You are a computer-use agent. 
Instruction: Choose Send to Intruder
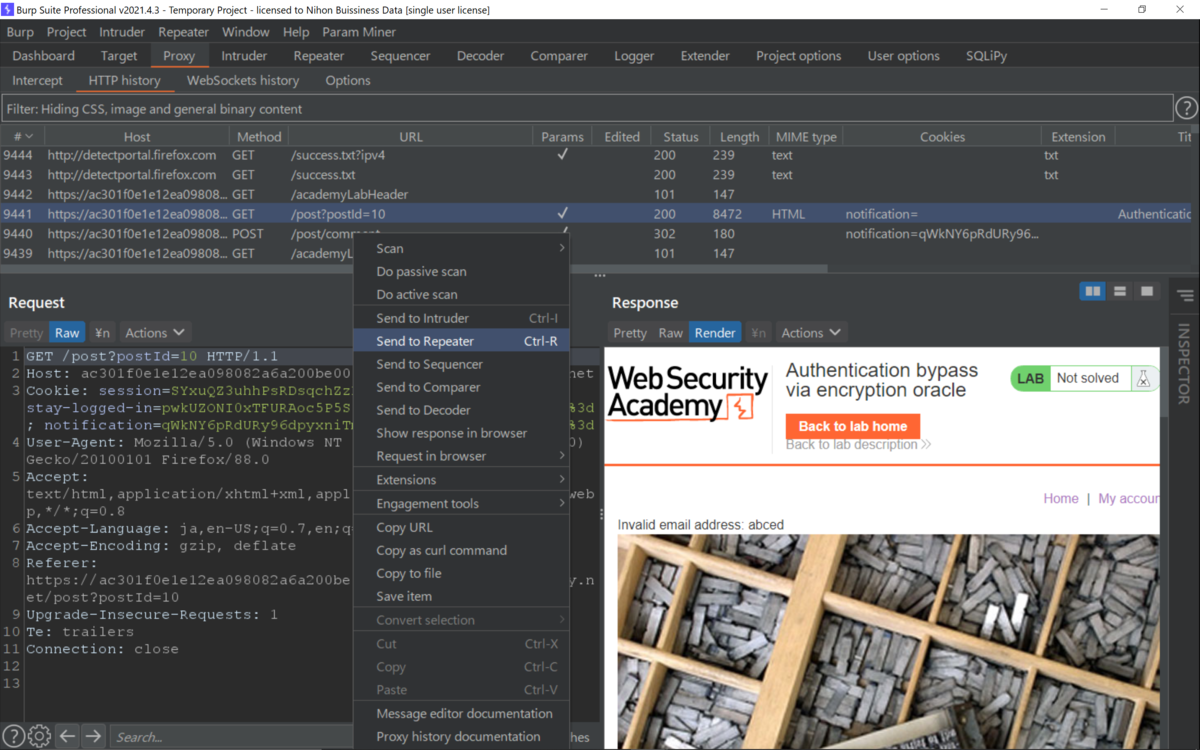click(x=461, y=318)
